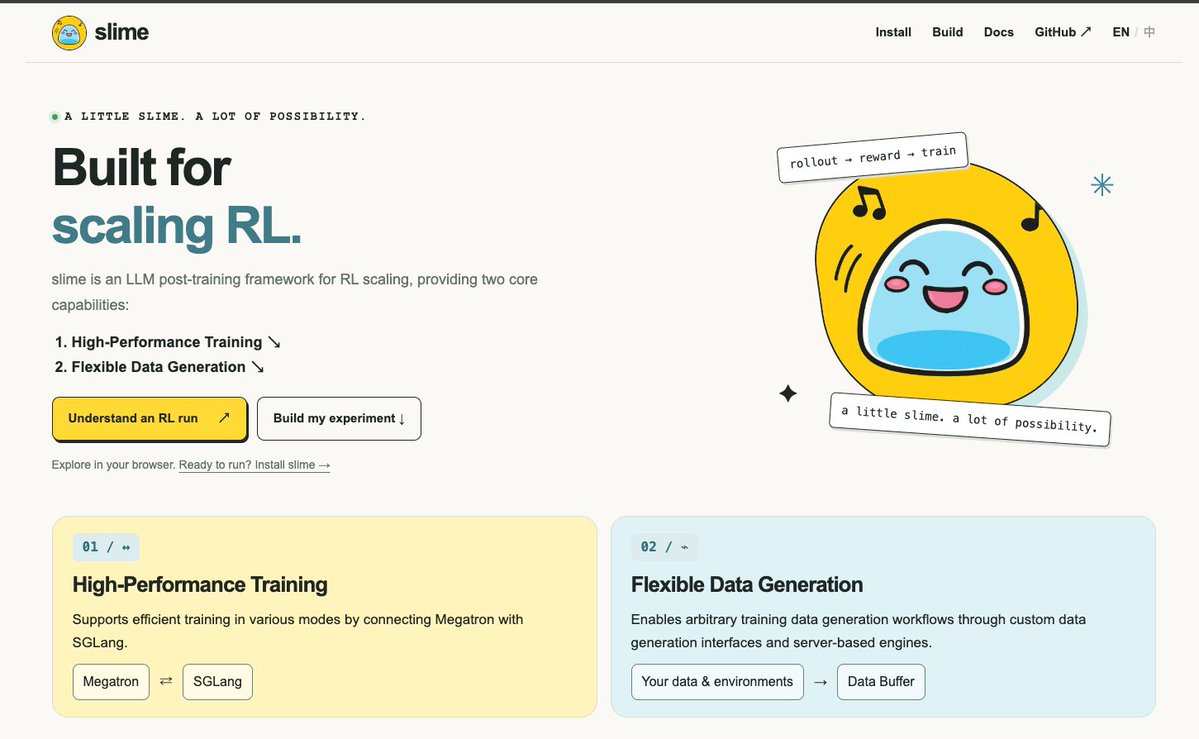Click arrow between data environments and Data Buffer

point(820,682)
